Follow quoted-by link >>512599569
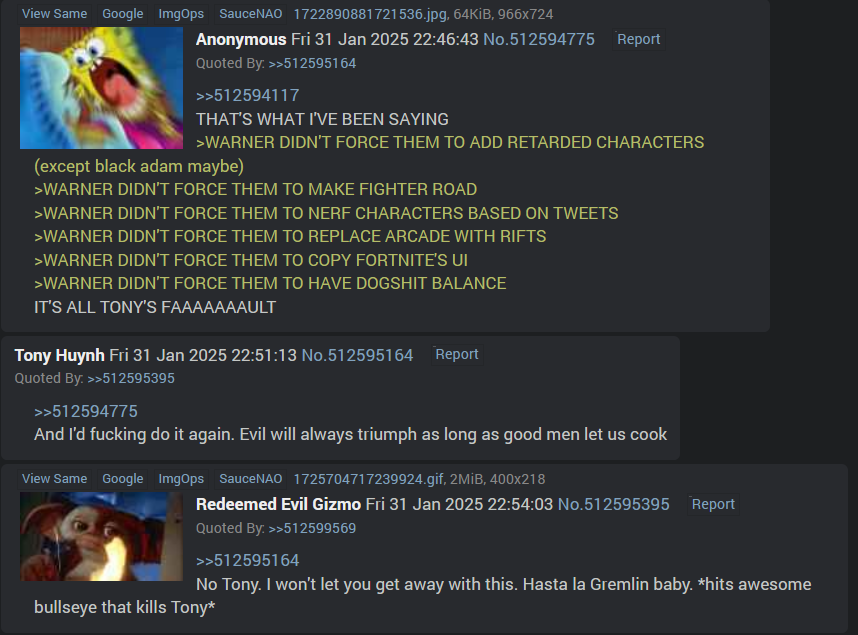Screen dimensions: 858x635 pyautogui.click(x=312, y=528)
